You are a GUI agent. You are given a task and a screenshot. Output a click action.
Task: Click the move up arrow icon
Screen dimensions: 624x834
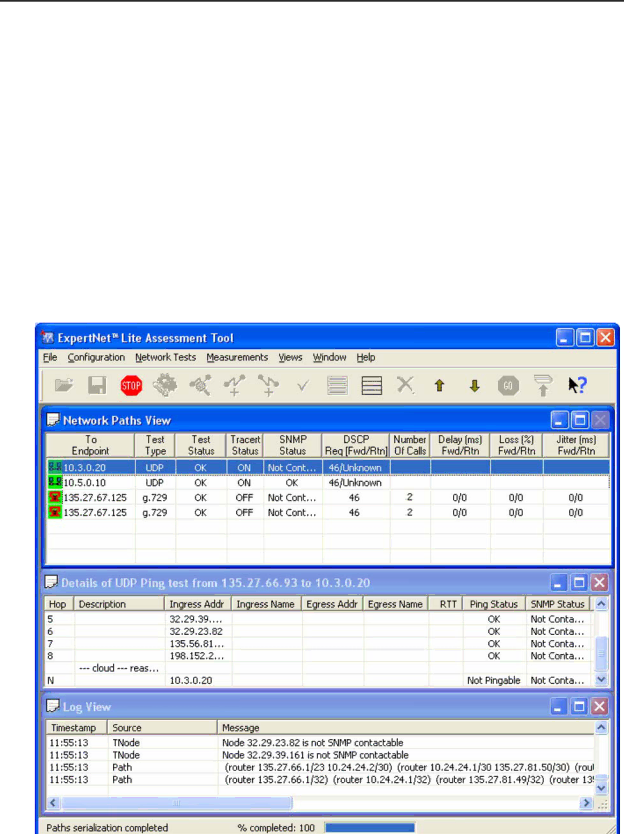(439, 386)
